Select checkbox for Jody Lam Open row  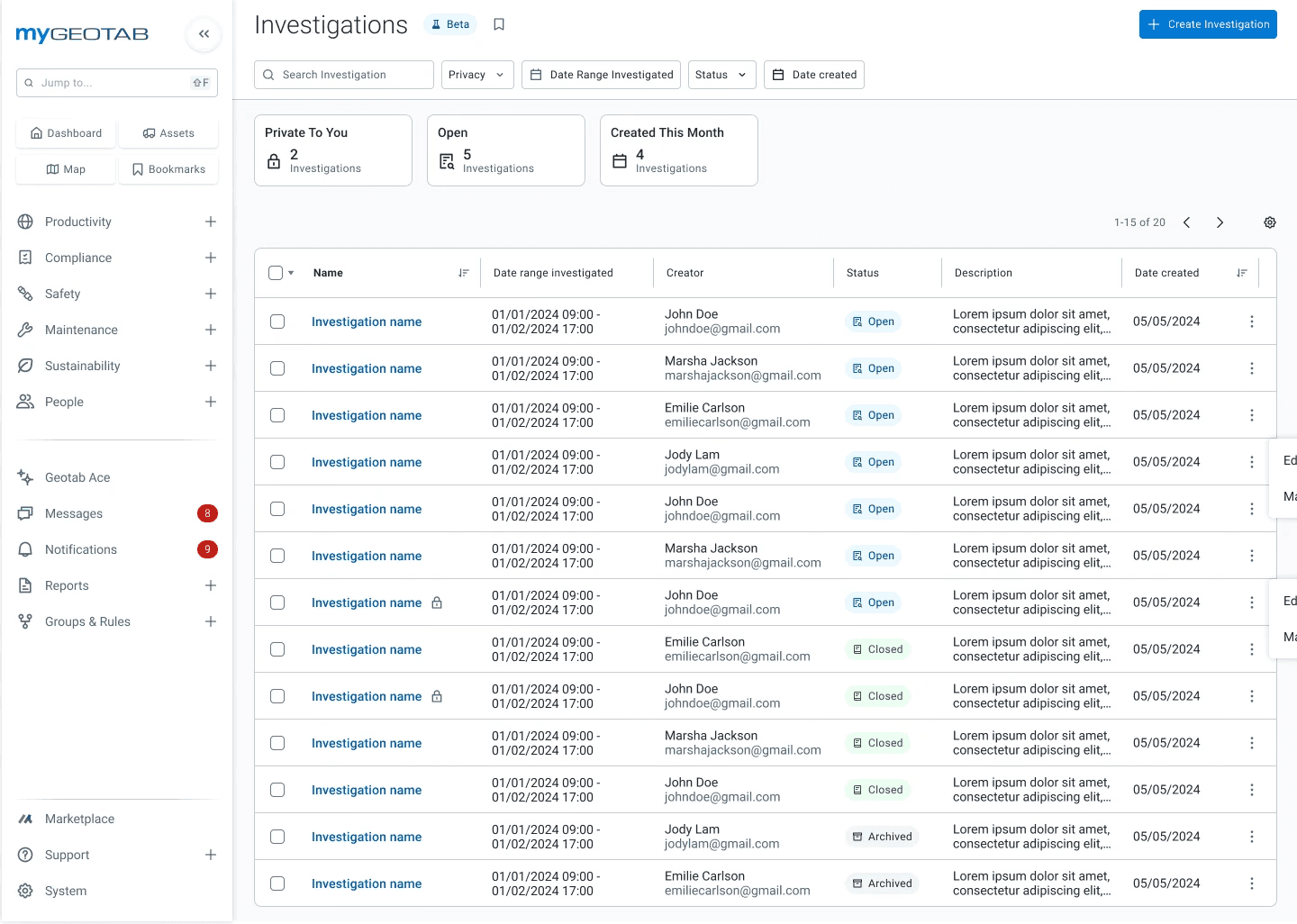click(277, 462)
